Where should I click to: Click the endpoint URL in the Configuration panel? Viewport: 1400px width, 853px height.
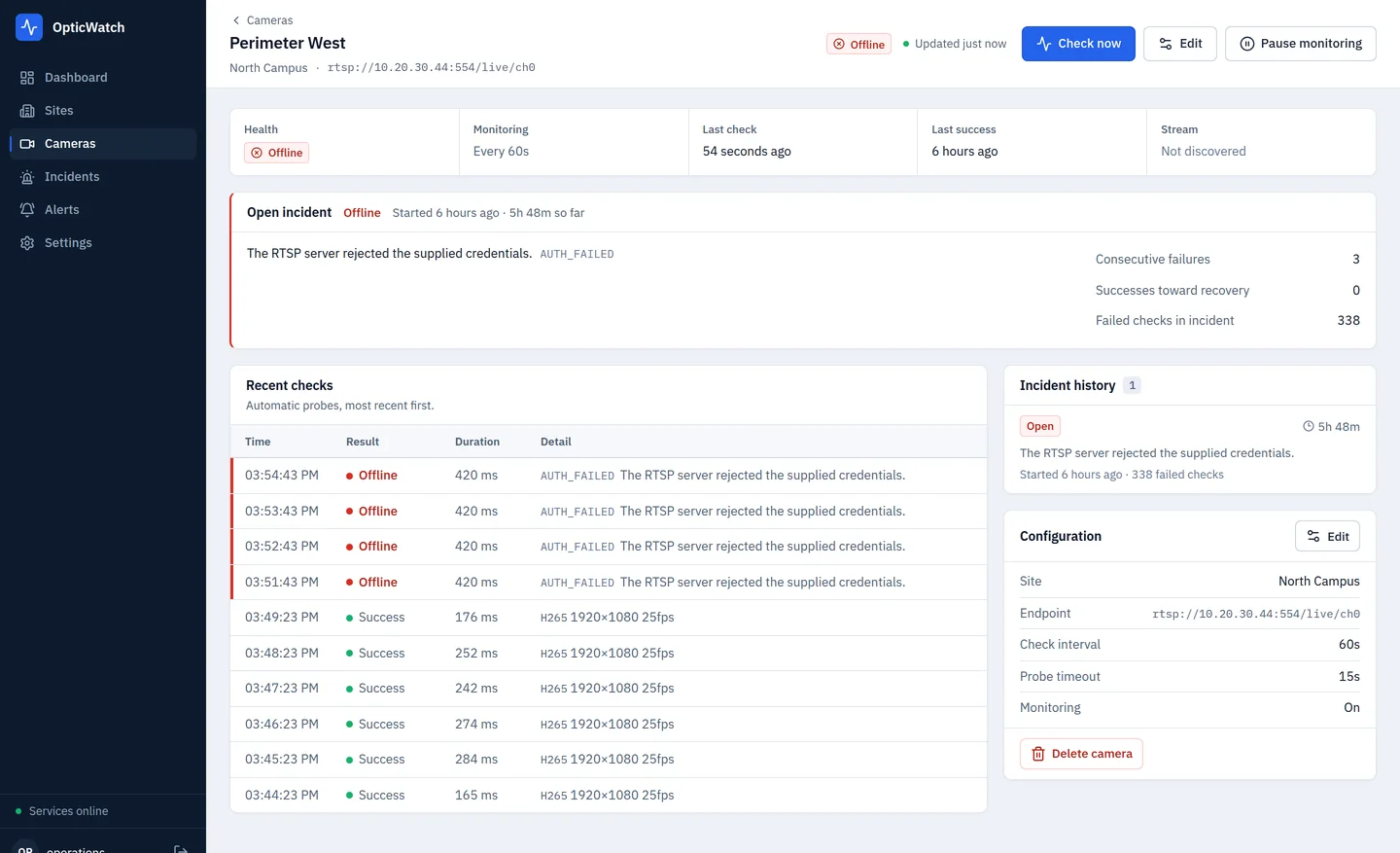tap(1256, 614)
